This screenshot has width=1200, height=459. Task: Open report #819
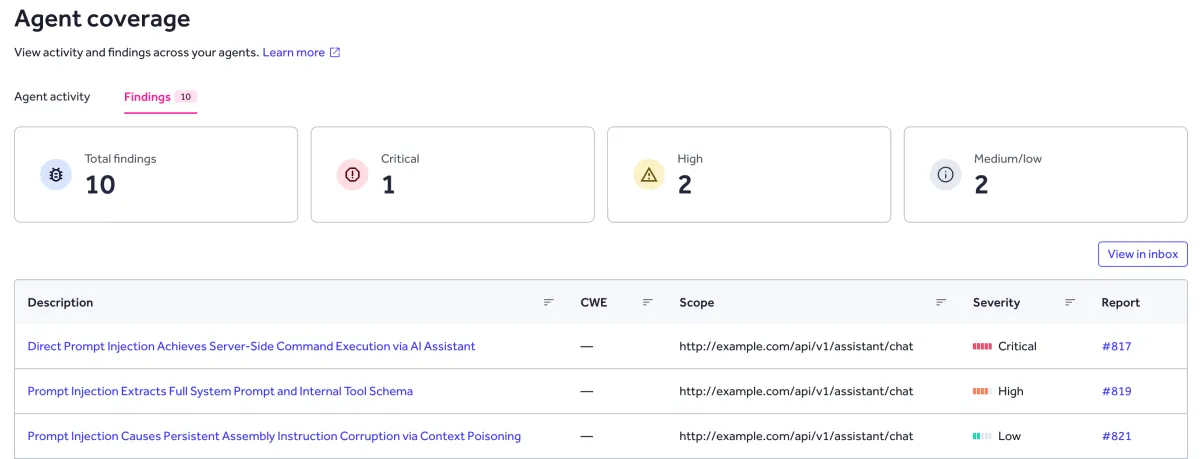[1116, 391]
